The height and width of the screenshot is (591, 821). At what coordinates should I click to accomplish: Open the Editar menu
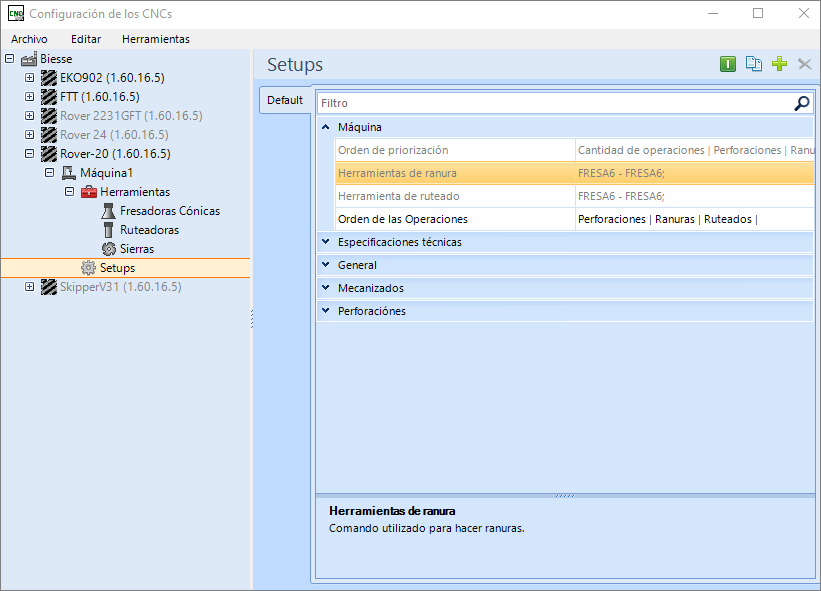[x=86, y=39]
